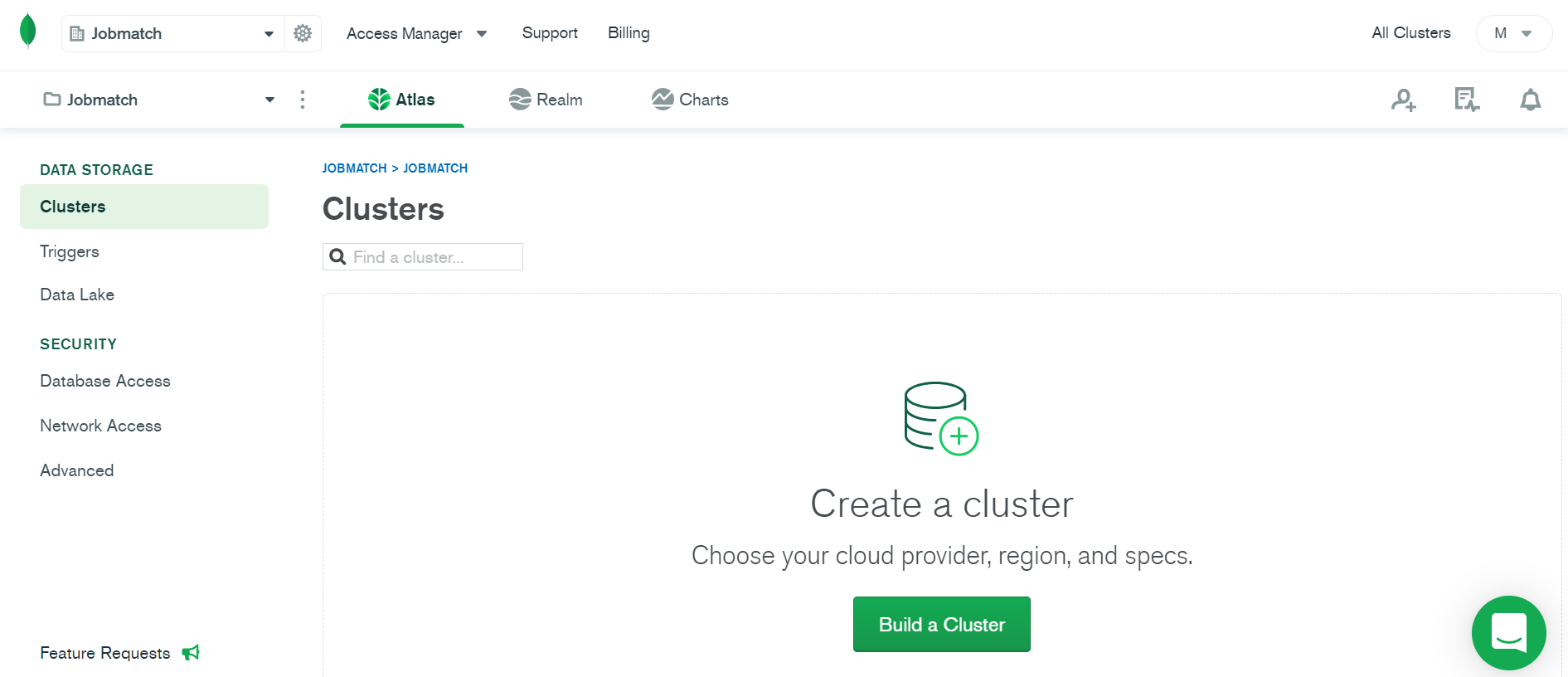This screenshot has height=677, width=1568.
Task: Click the first JOBMATCH breadcrumb link
Action: tap(354, 168)
